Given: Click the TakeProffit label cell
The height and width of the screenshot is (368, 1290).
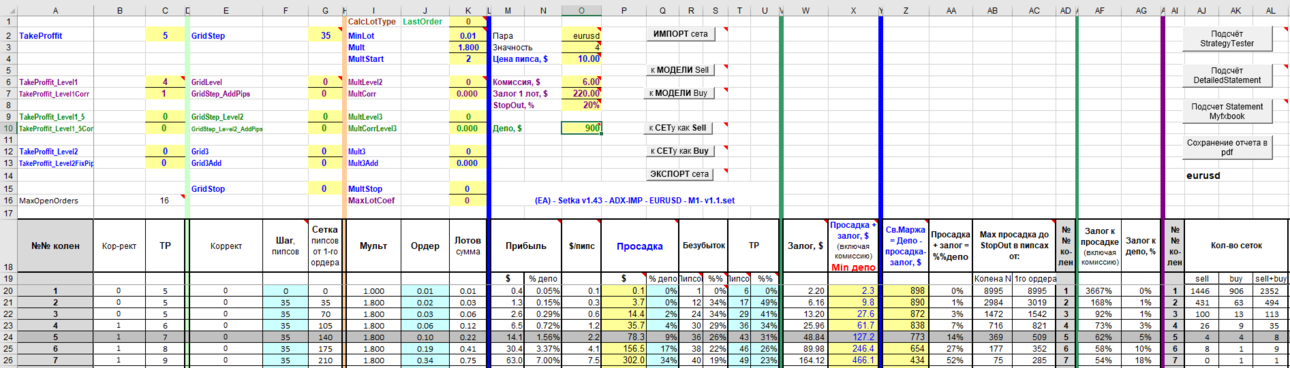Looking at the screenshot, I should [55, 35].
